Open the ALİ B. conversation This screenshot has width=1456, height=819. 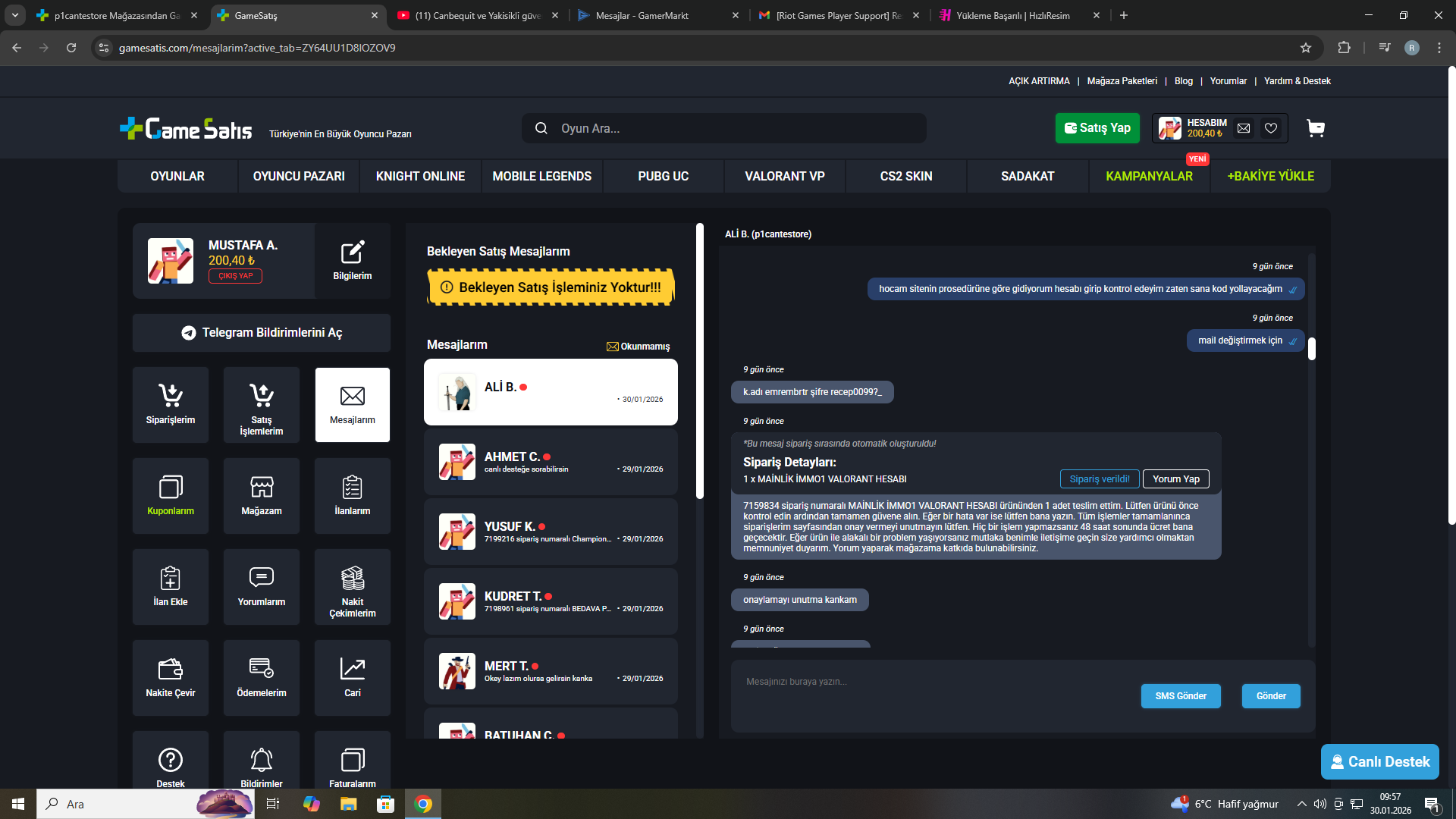551,392
